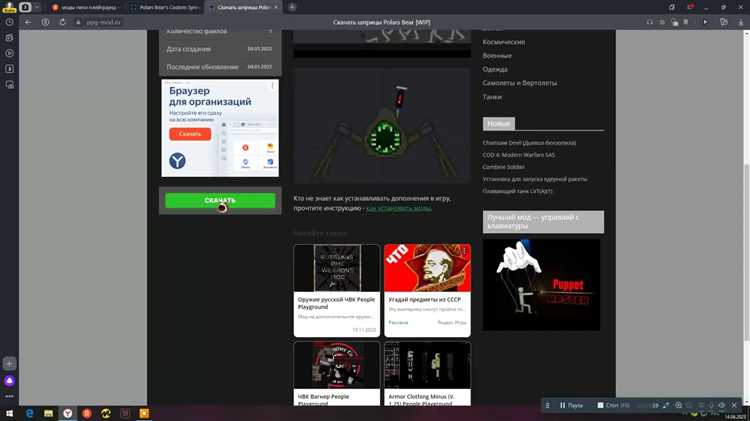Click the ppg-mod.ru address field

click(104, 22)
